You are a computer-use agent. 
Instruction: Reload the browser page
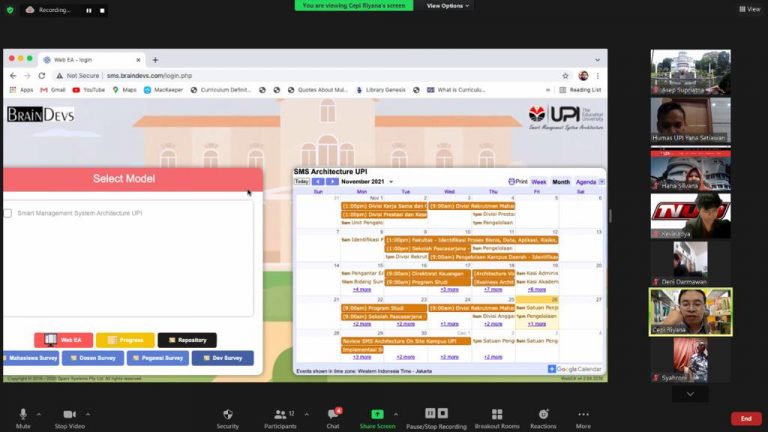42,75
